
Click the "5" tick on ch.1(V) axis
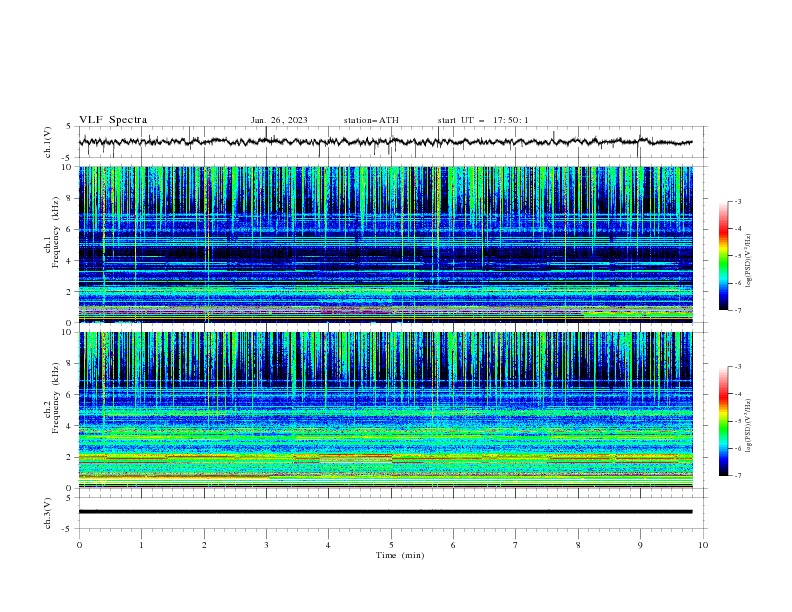coord(69,127)
